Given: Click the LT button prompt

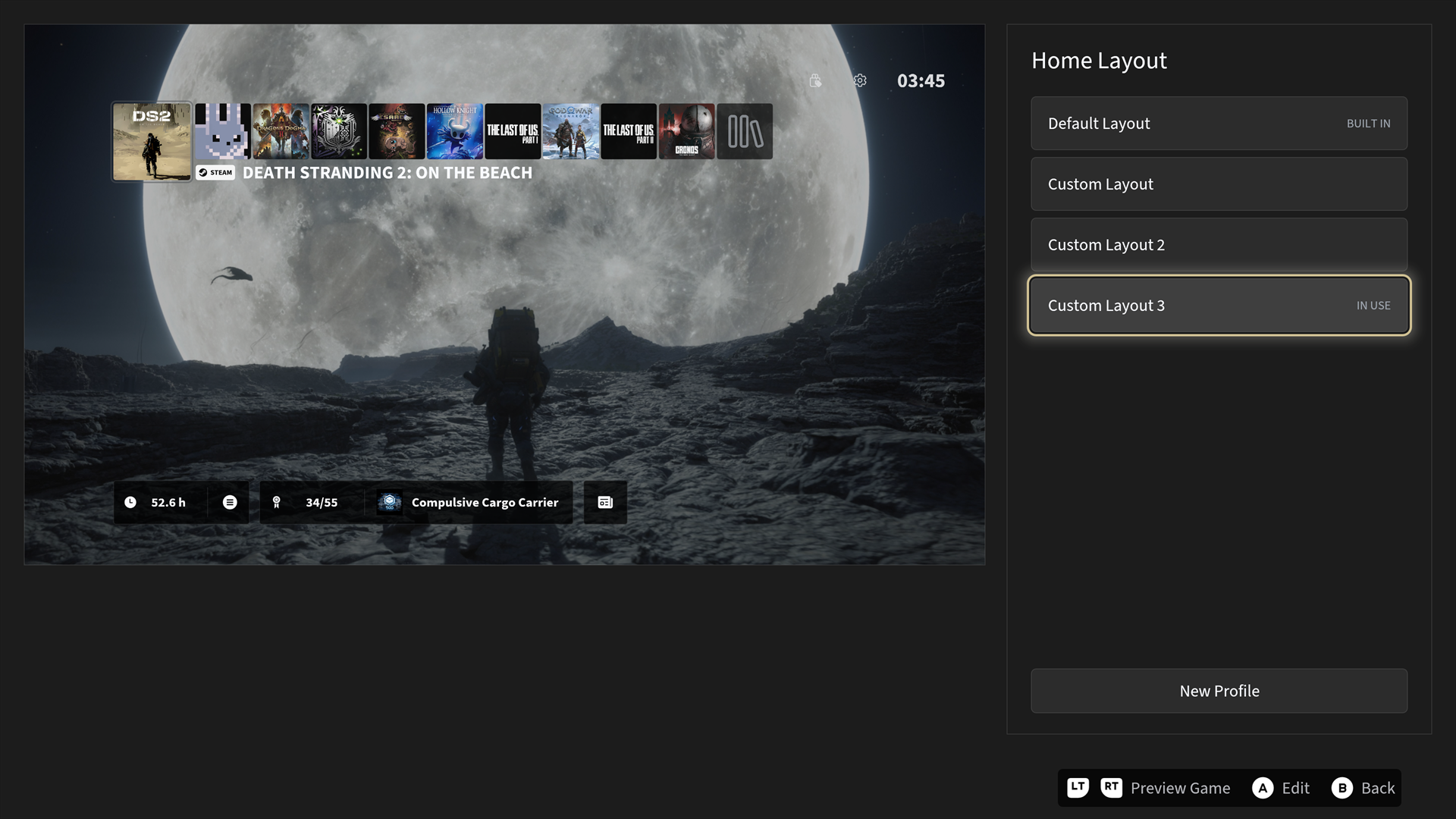Looking at the screenshot, I should pos(1078,787).
